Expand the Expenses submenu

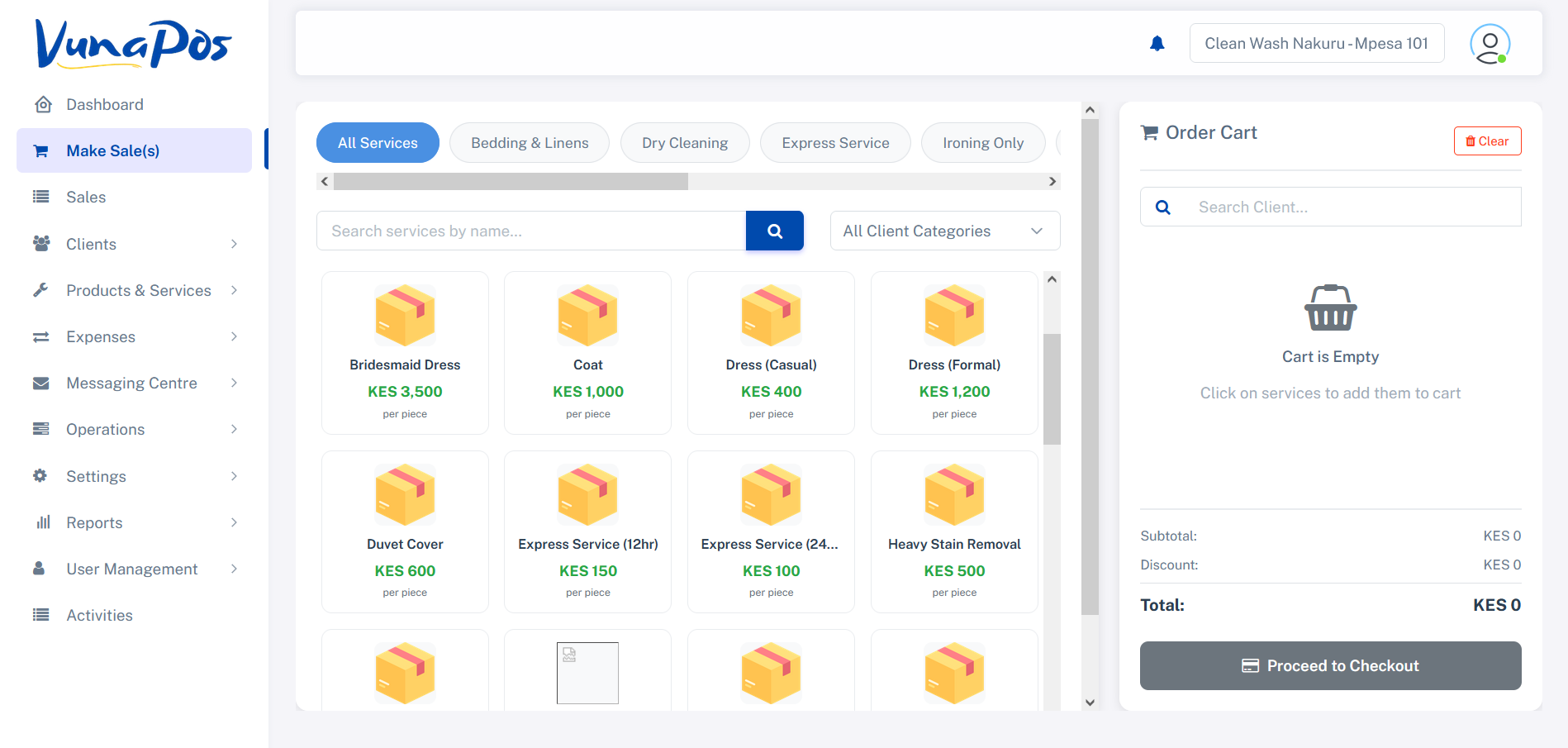234,336
